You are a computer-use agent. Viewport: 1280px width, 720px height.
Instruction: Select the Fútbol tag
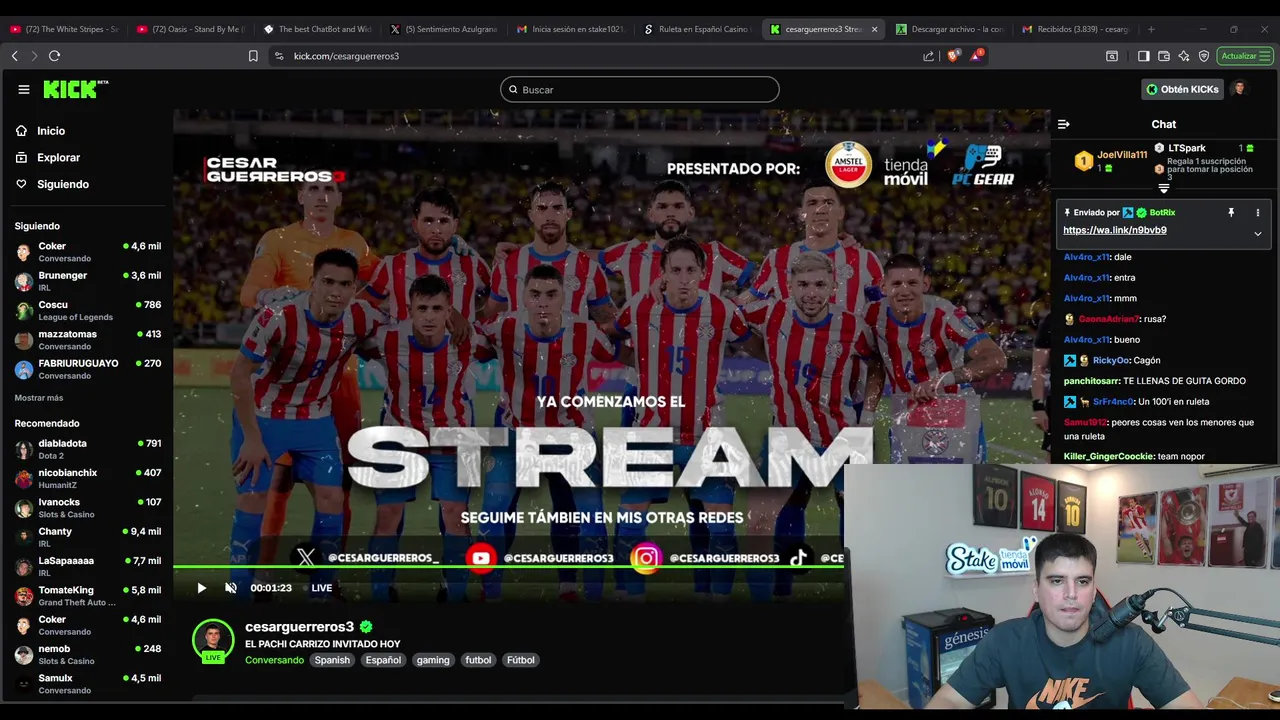(520, 660)
